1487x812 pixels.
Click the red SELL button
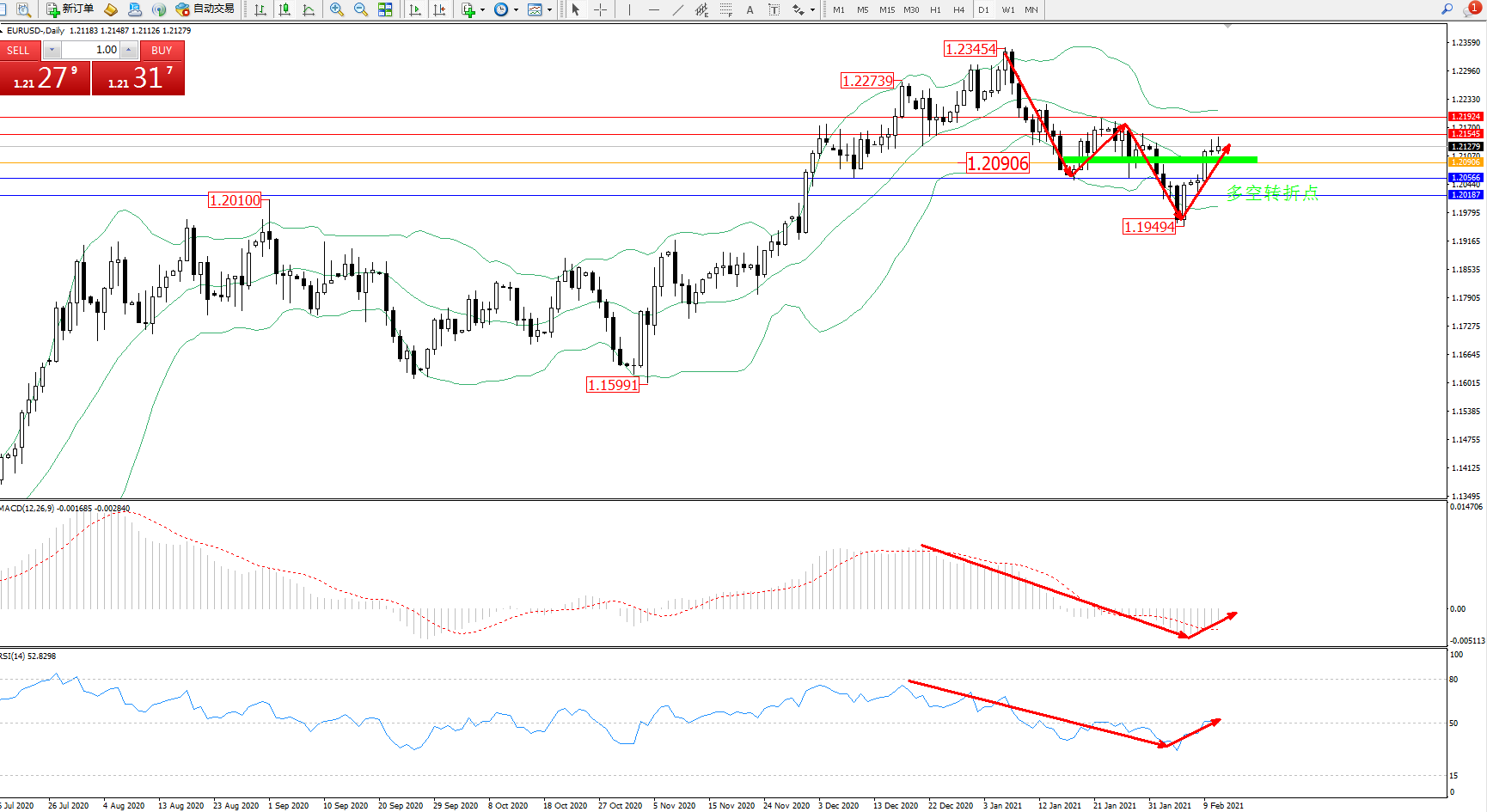pos(18,51)
